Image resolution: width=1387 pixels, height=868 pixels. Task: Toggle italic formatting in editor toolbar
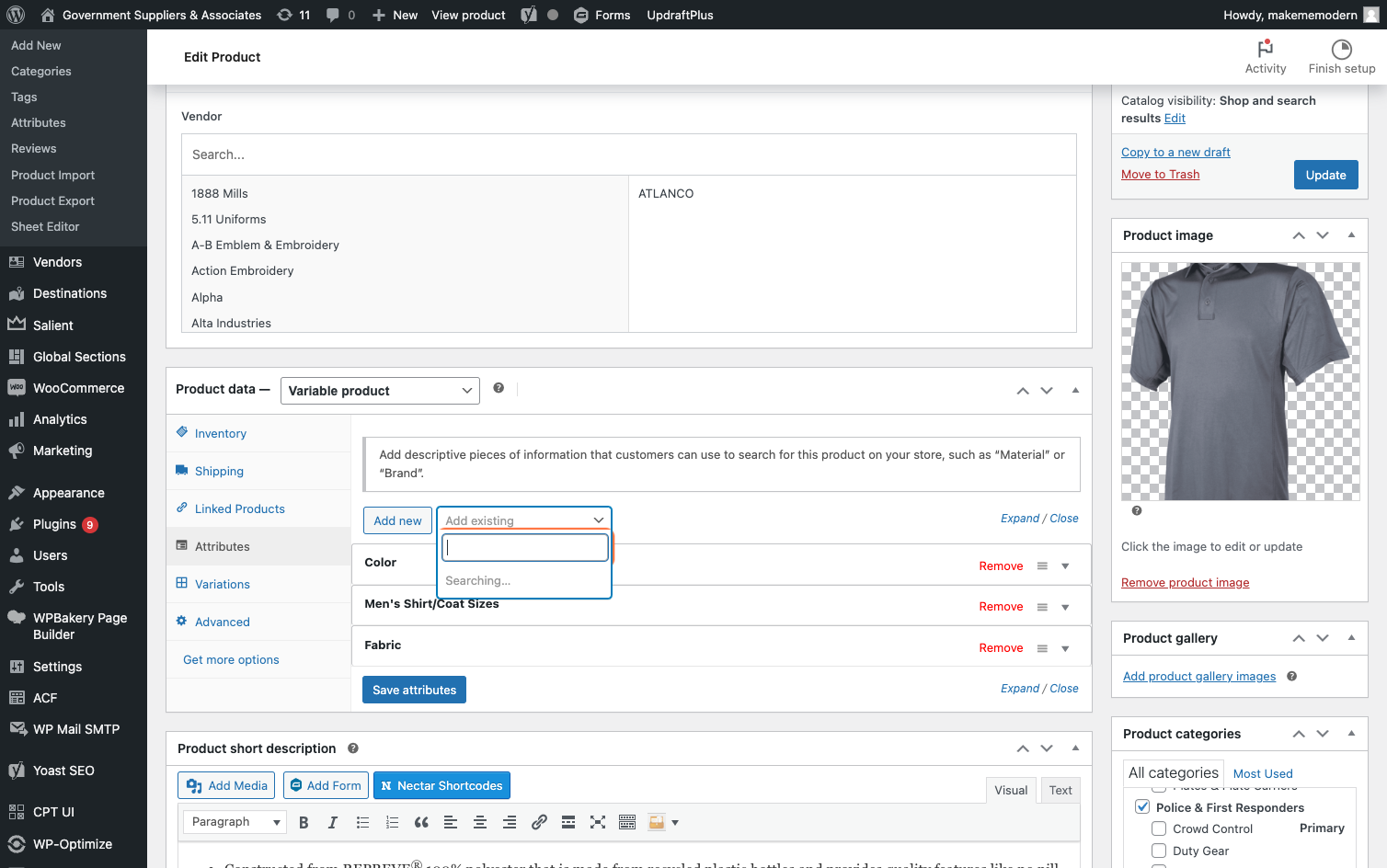point(333,823)
